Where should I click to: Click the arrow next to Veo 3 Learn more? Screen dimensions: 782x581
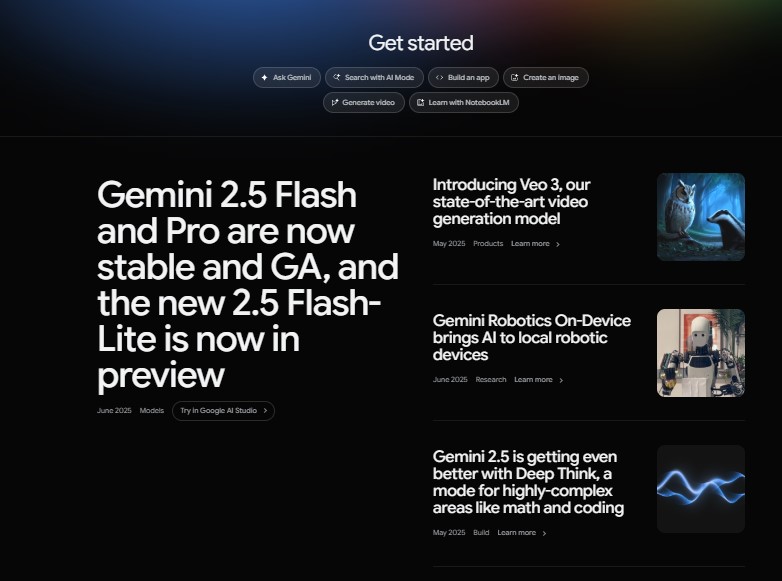558,244
